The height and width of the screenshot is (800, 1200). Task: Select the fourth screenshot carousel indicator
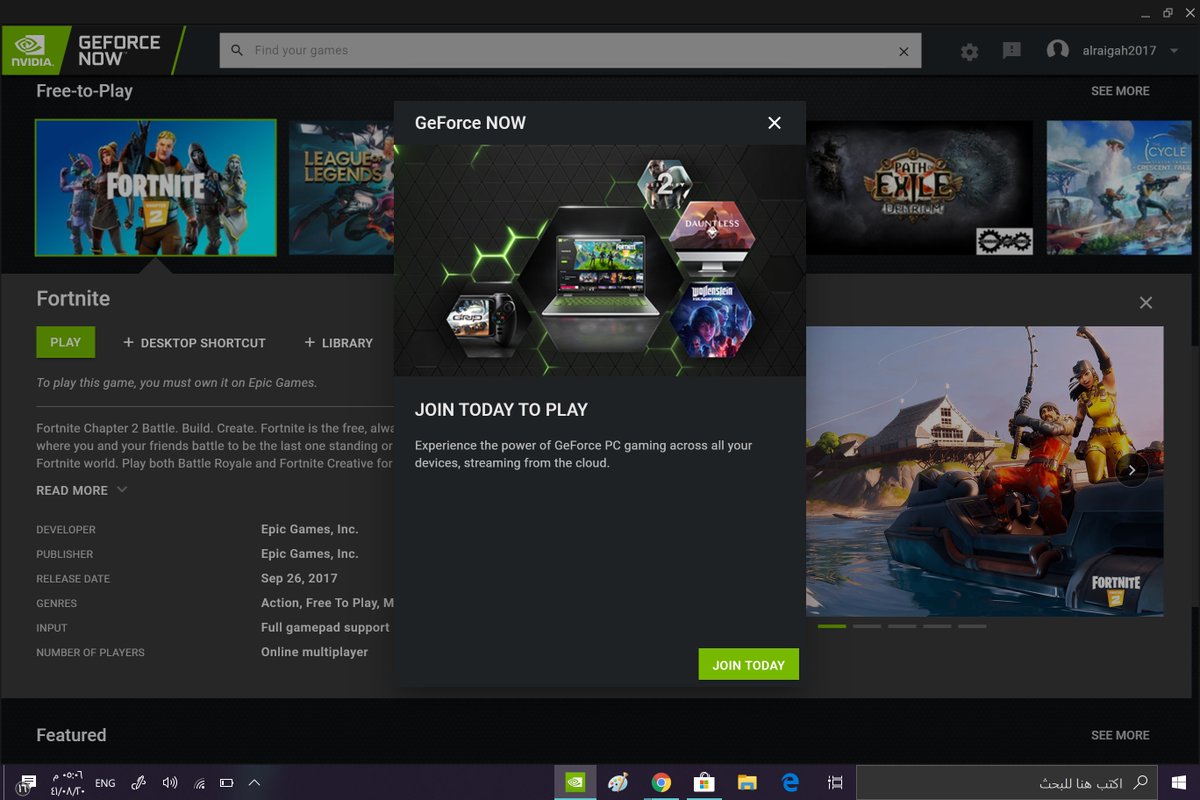[937, 626]
